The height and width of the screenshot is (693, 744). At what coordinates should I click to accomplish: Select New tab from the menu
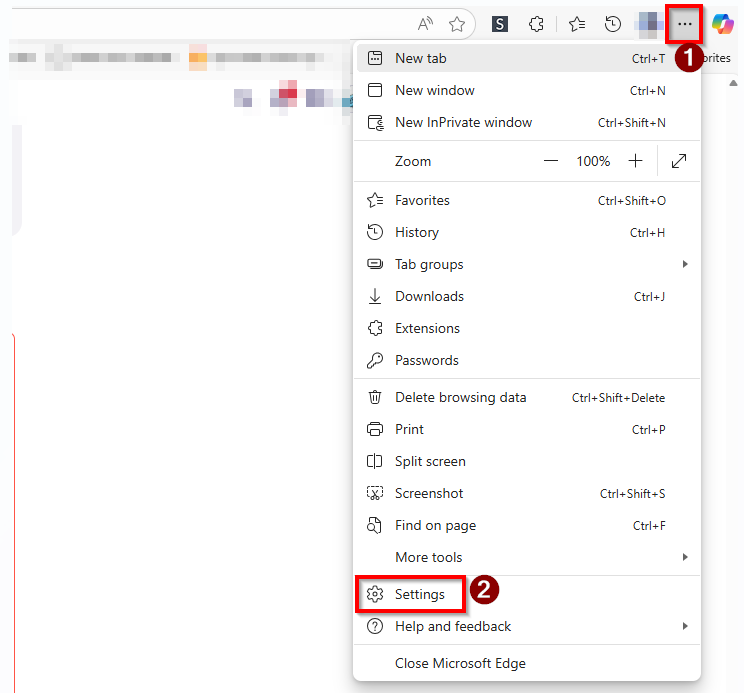527,58
